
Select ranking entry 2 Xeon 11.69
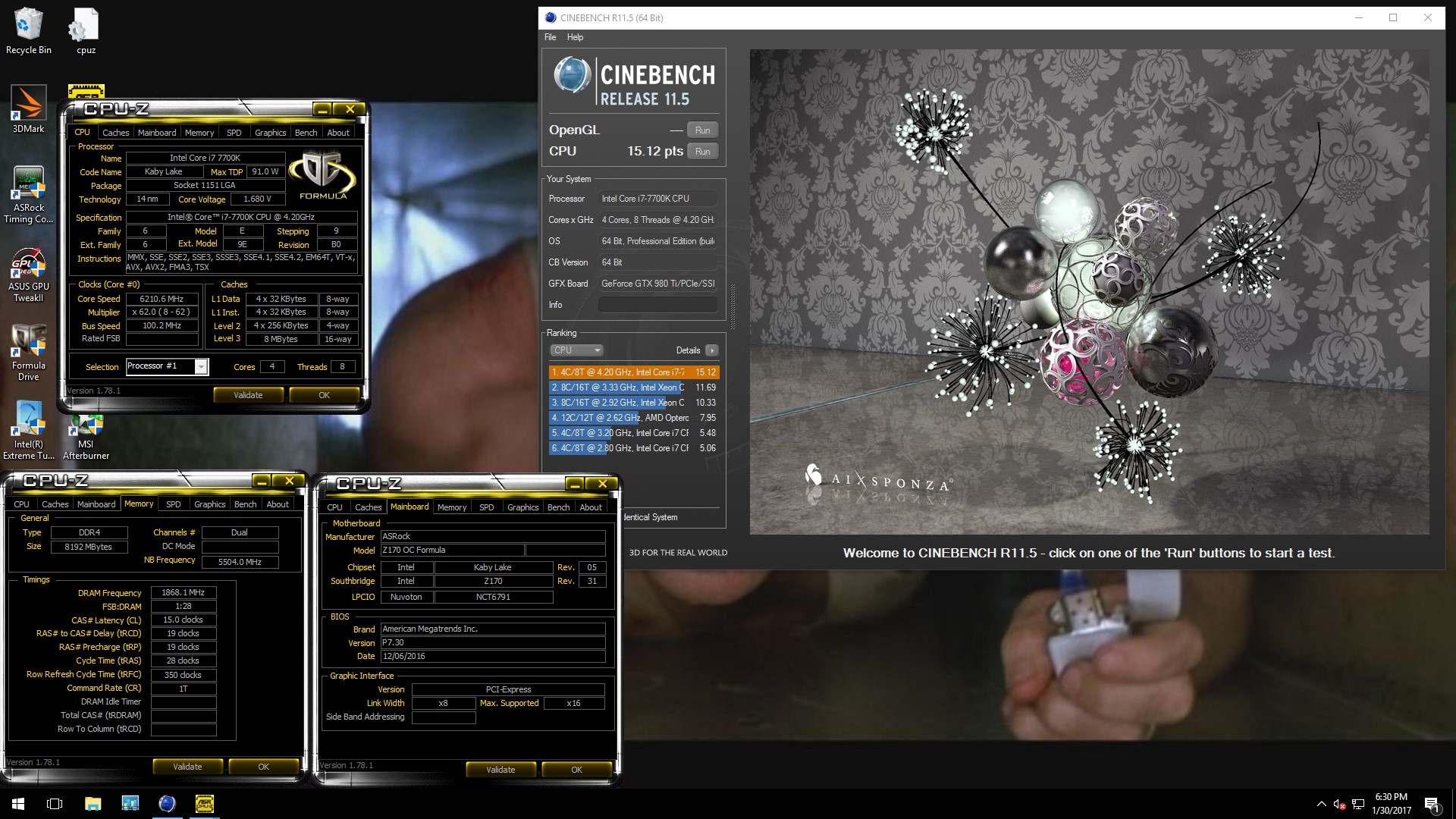(x=634, y=388)
